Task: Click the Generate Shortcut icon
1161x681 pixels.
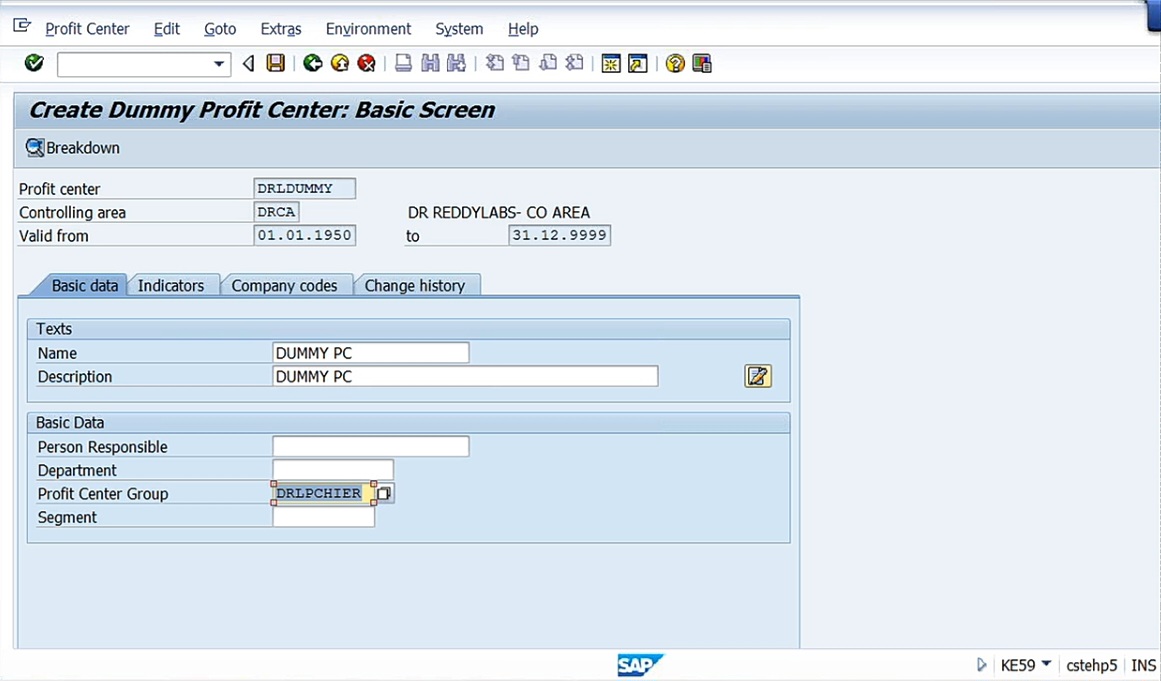Action: tap(638, 64)
